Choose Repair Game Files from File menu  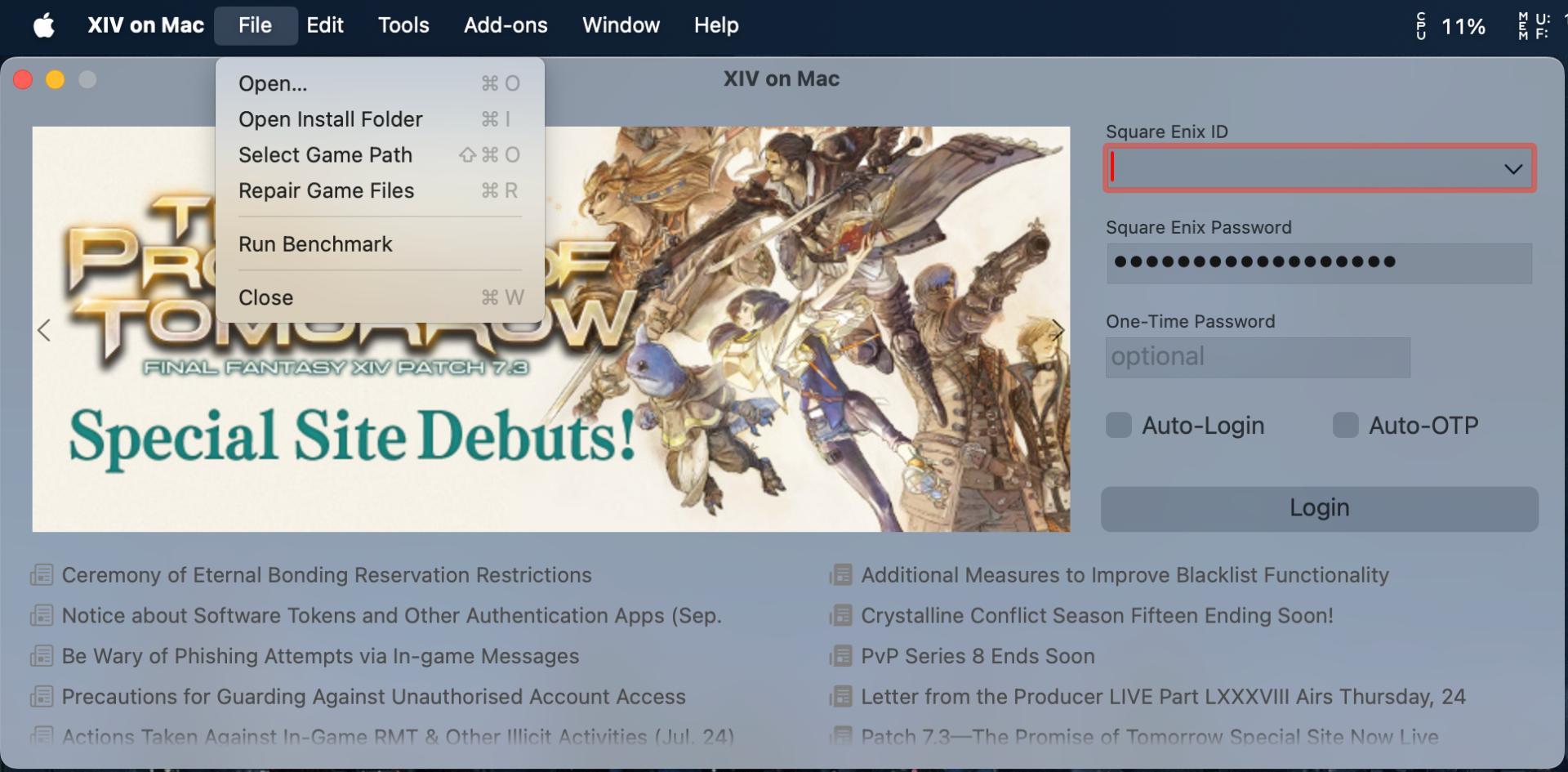(x=326, y=190)
